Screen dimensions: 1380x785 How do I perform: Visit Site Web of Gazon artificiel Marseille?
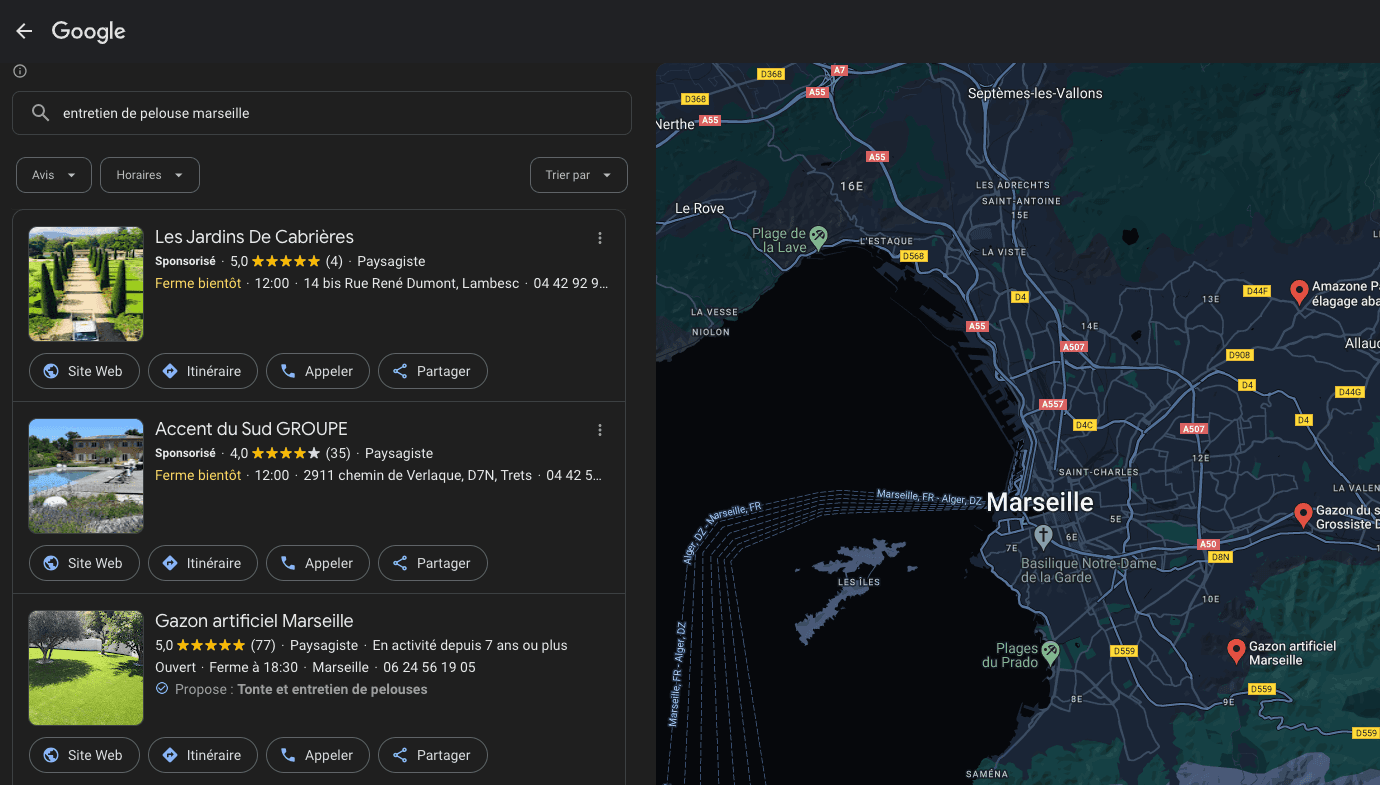[84, 755]
